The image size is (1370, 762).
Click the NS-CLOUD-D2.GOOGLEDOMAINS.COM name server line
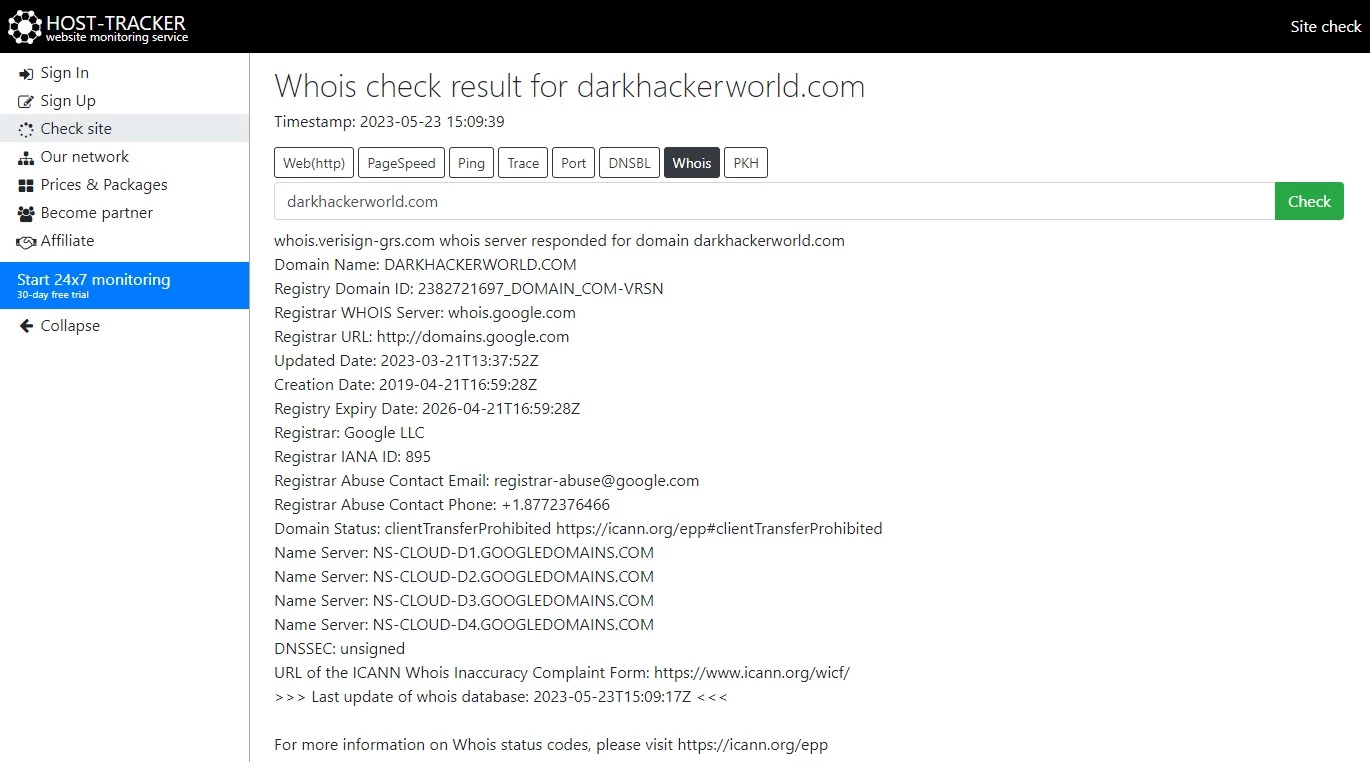(464, 577)
